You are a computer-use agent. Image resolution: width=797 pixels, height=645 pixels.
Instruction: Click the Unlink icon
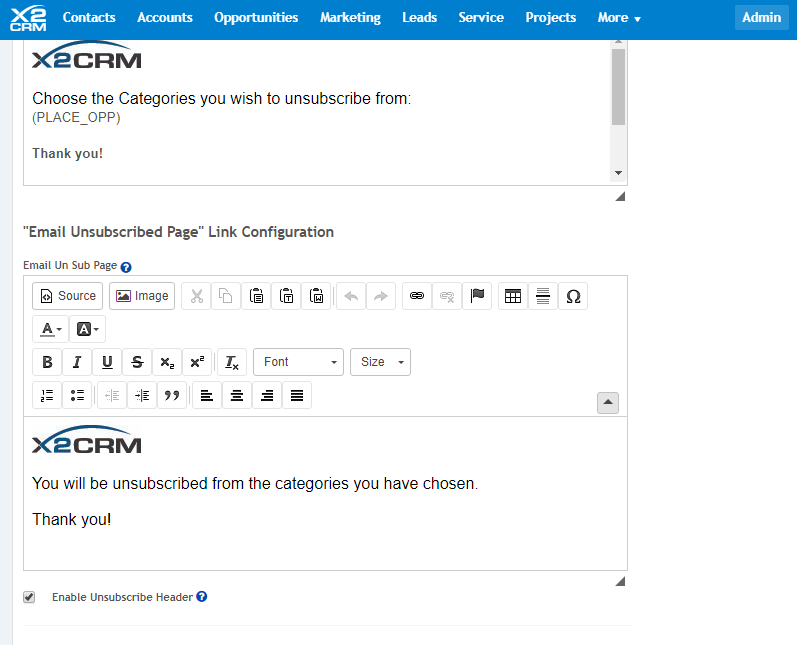[447, 296]
